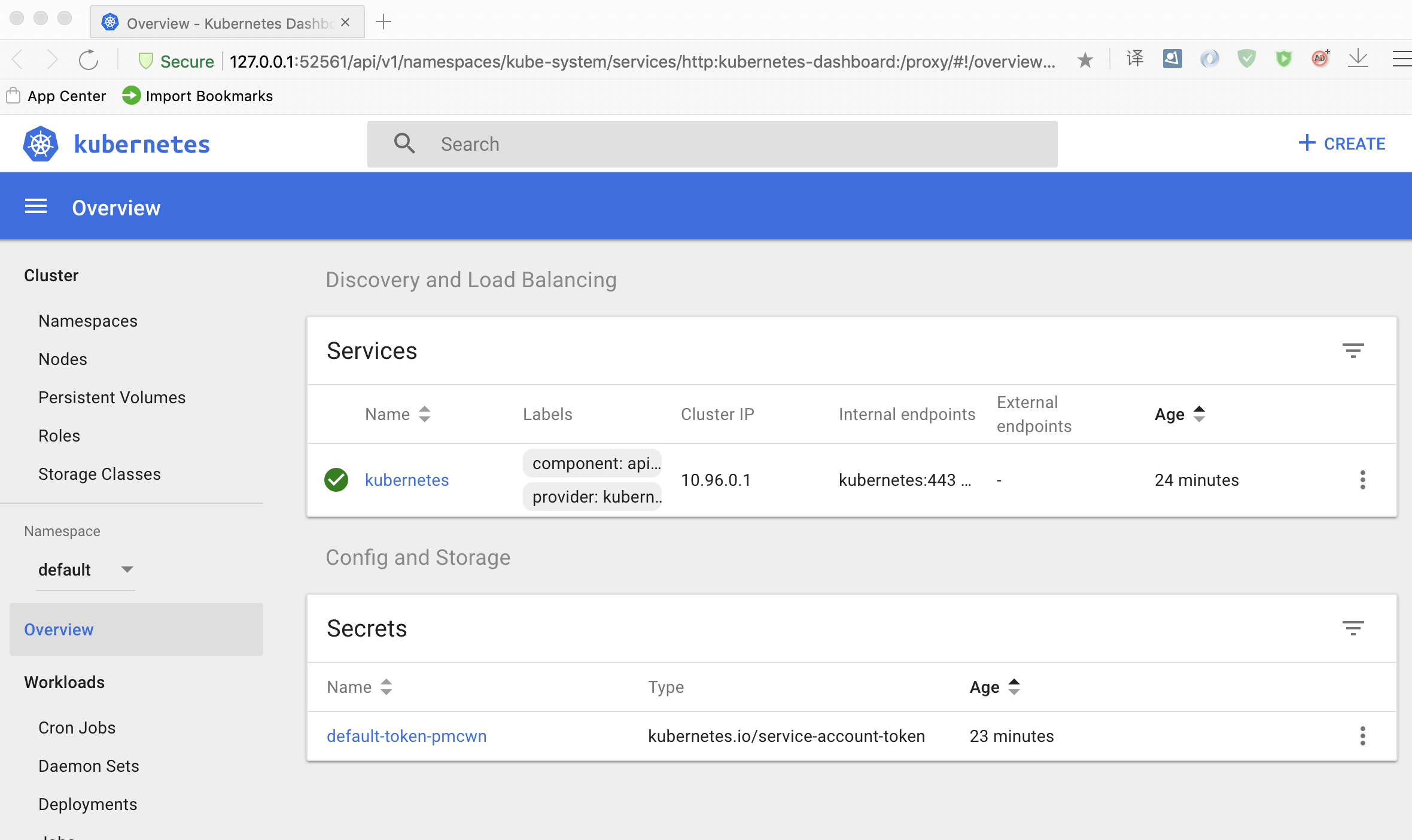This screenshot has height=840, width=1412.
Task: Open the default-token-pmcwn secret link
Action: coord(406,736)
